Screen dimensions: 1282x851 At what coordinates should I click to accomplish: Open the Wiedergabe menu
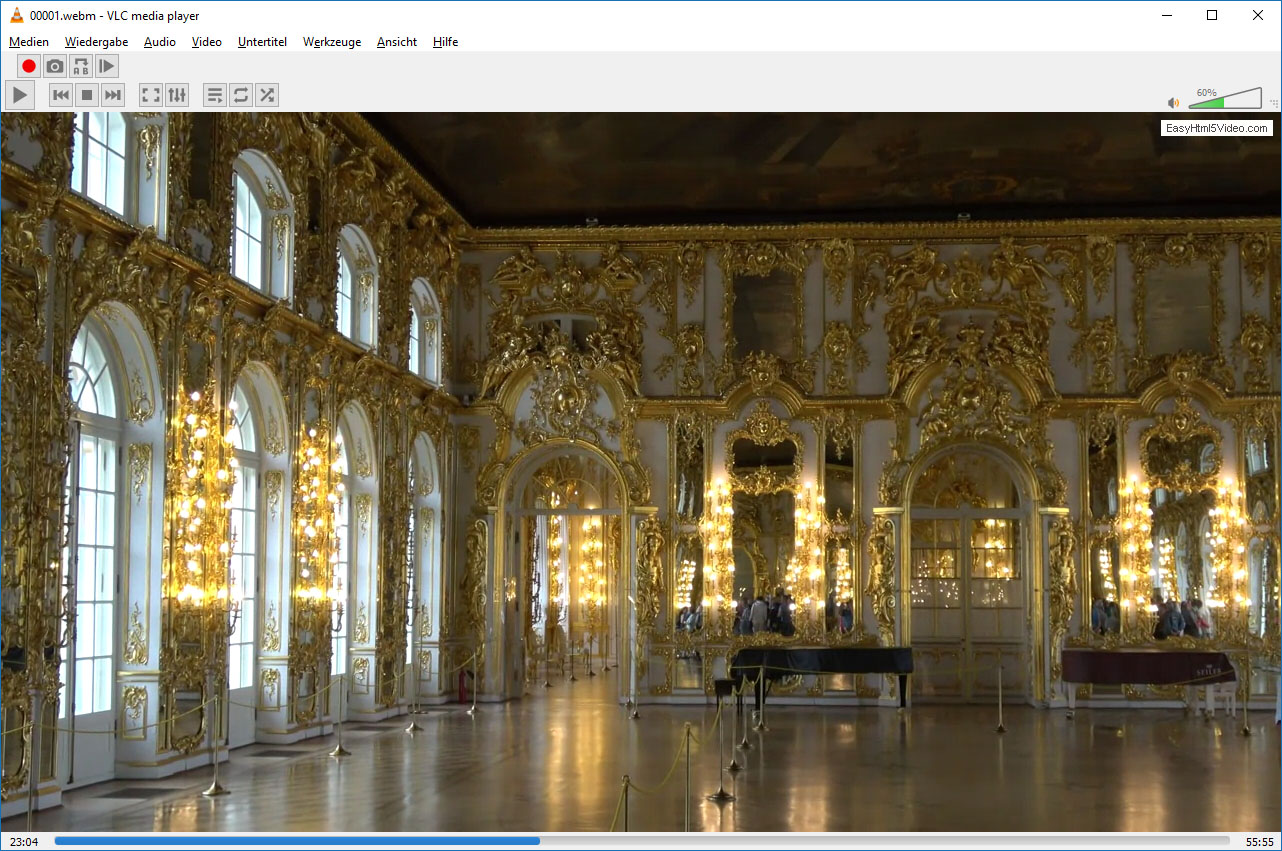(96, 42)
